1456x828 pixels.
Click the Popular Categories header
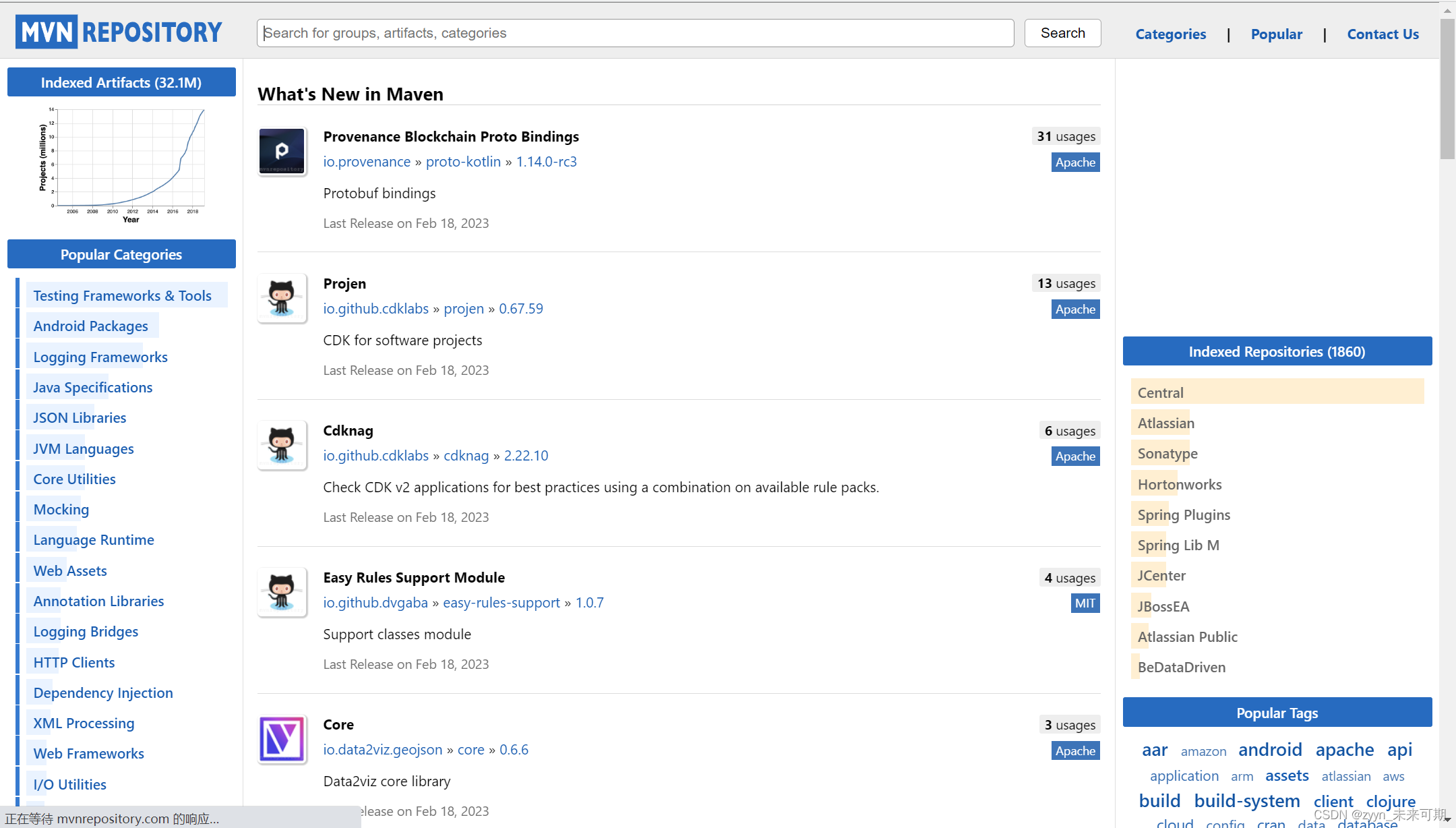[121, 254]
